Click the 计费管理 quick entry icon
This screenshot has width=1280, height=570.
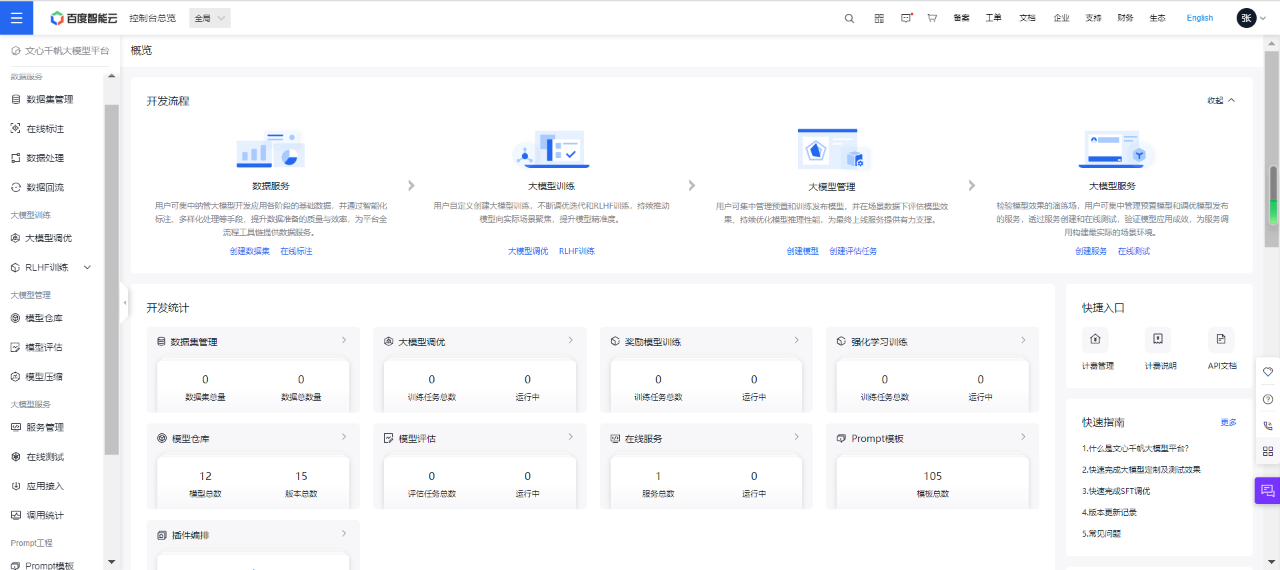coord(1097,338)
